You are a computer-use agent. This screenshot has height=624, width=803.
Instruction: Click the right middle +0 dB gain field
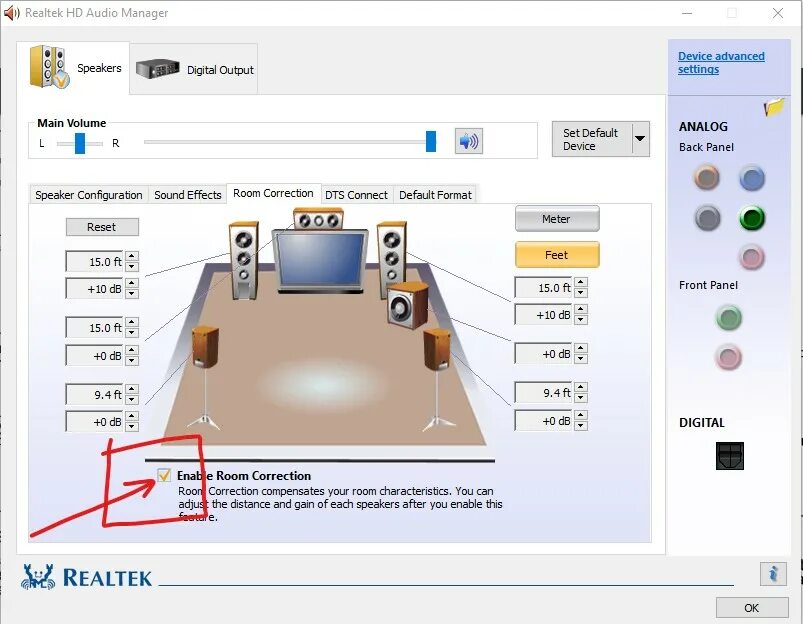(544, 353)
